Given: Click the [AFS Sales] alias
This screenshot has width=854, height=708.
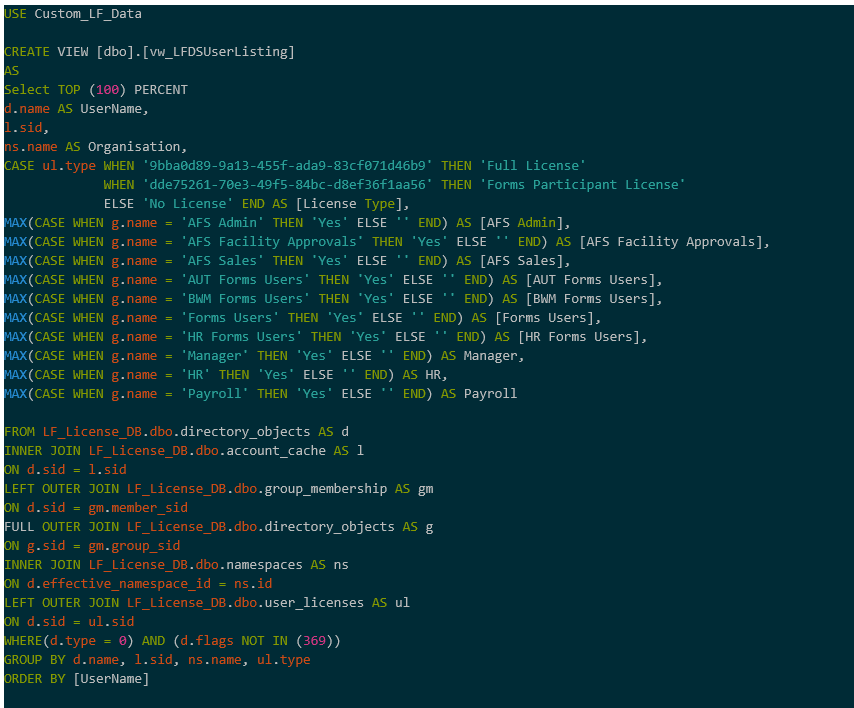Looking at the screenshot, I should coord(524,261).
